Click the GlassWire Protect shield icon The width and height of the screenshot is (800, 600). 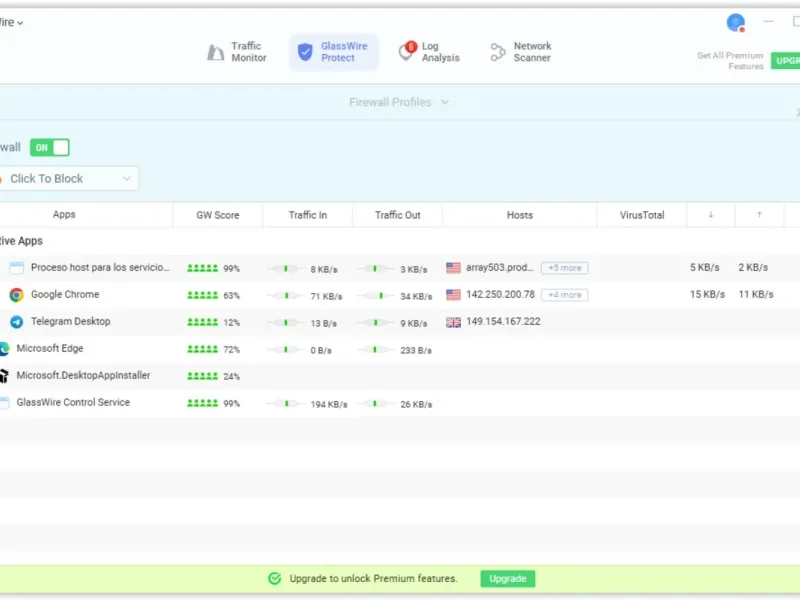306,52
